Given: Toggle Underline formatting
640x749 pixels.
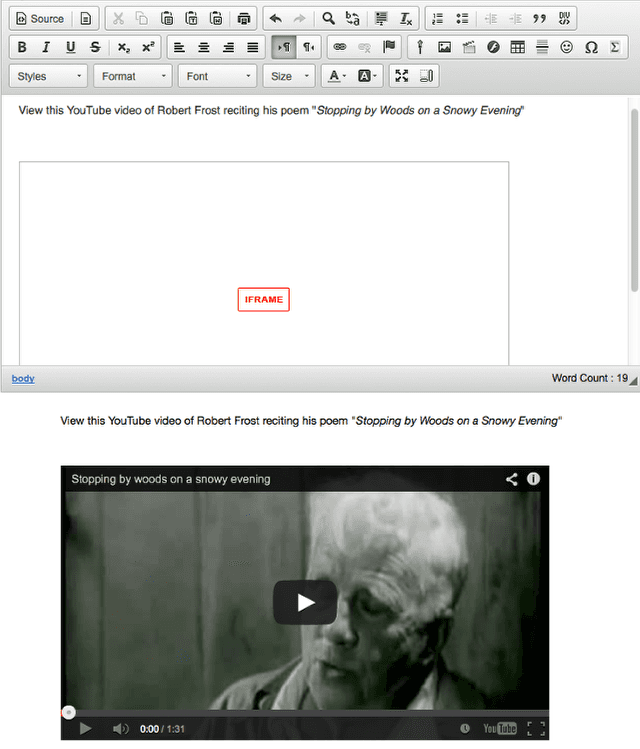Looking at the screenshot, I should pyautogui.click(x=71, y=47).
